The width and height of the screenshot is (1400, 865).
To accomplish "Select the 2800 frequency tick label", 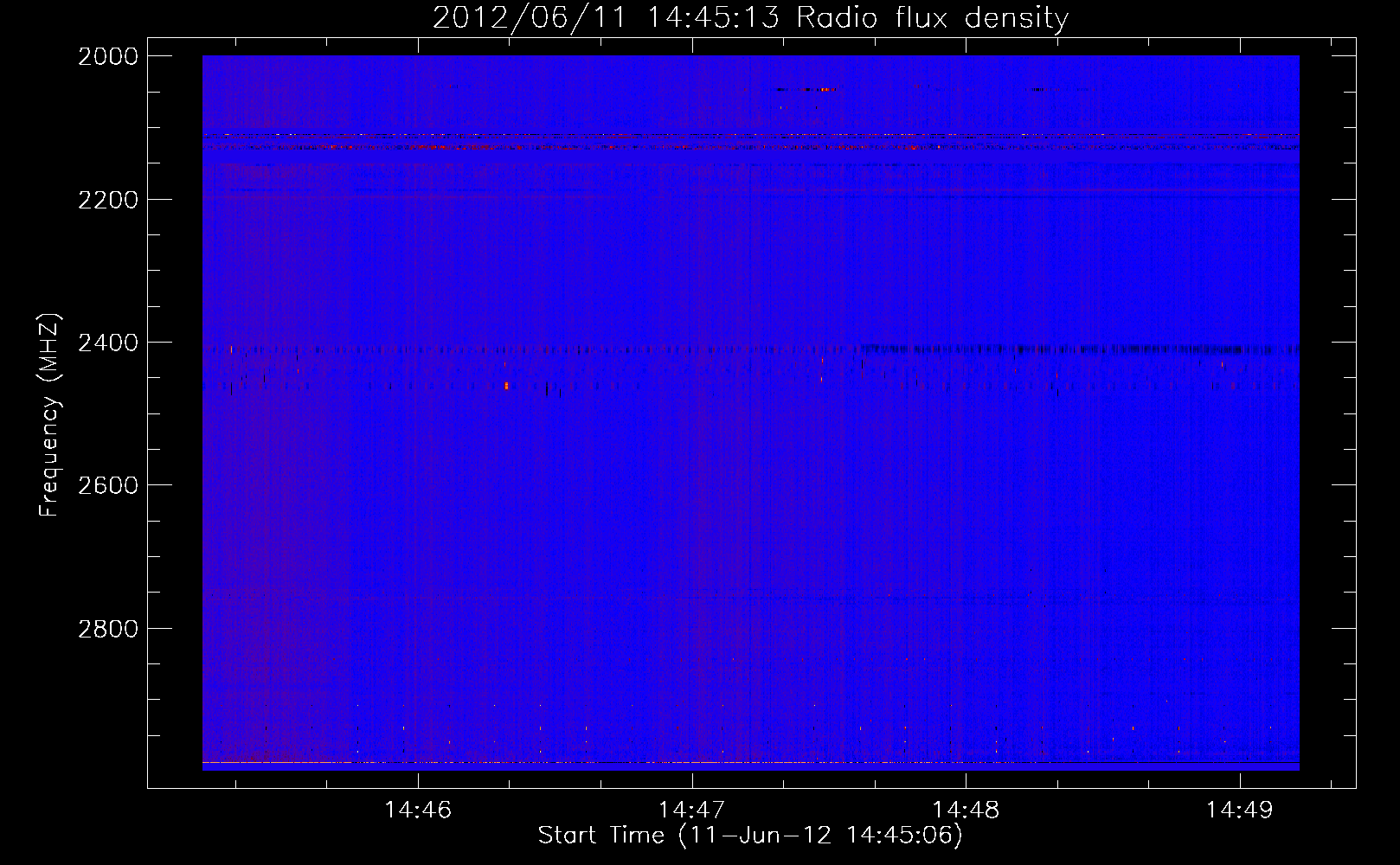I will coord(108,628).
